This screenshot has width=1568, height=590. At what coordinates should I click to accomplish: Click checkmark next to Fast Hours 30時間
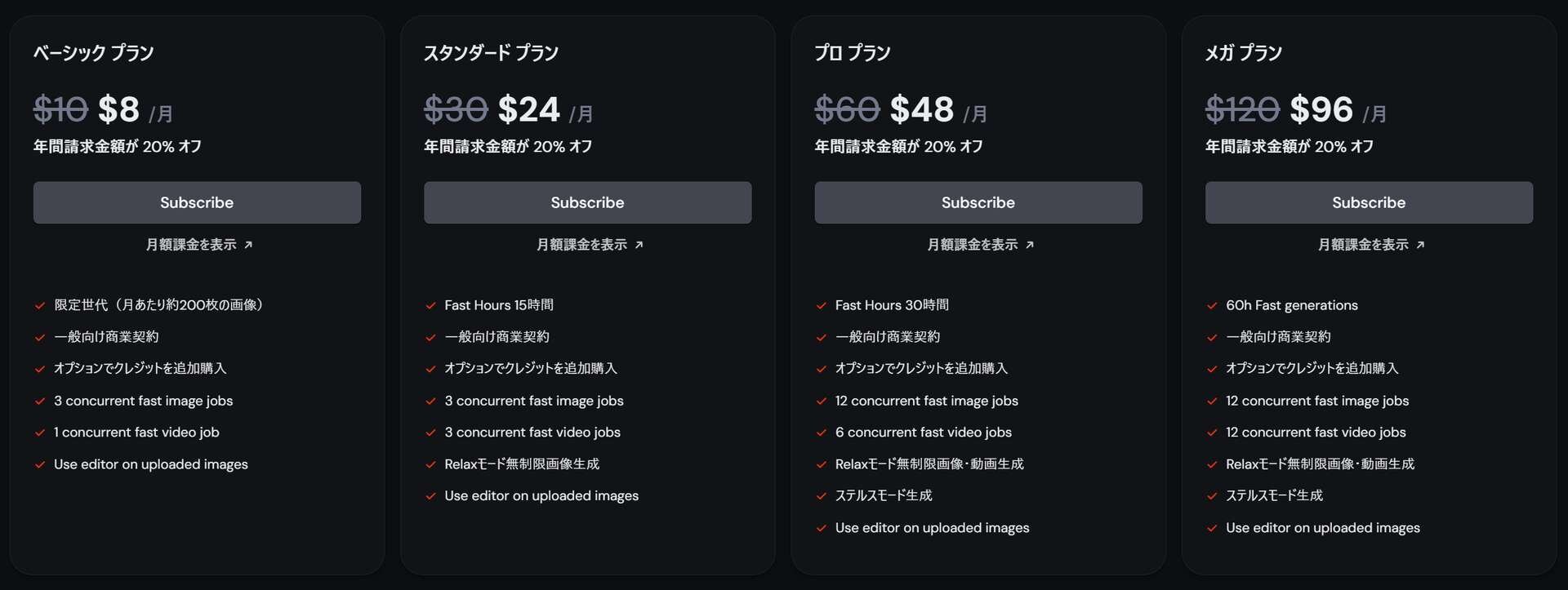click(821, 306)
